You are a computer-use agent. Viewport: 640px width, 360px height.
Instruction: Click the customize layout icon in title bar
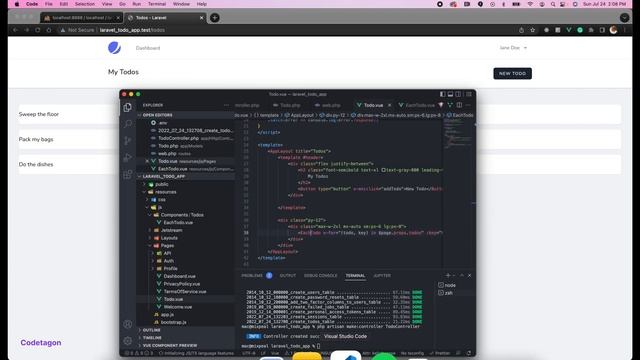point(469,94)
